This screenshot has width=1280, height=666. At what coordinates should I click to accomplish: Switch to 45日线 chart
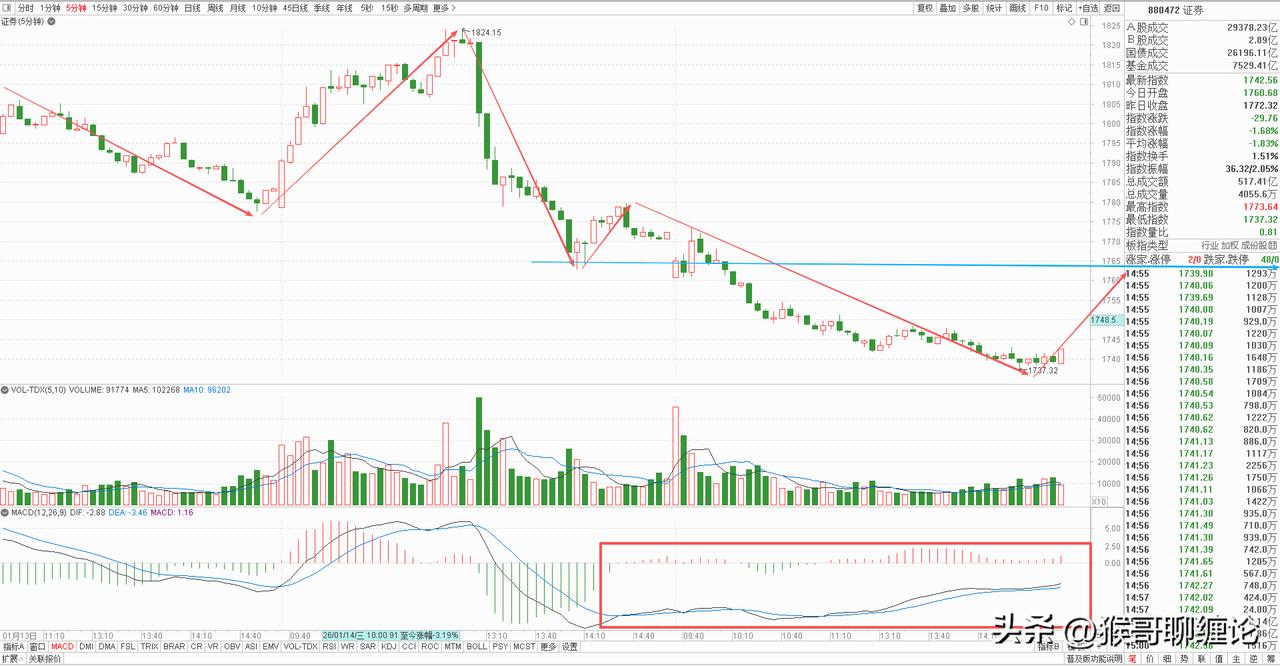(x=295, y=8)
